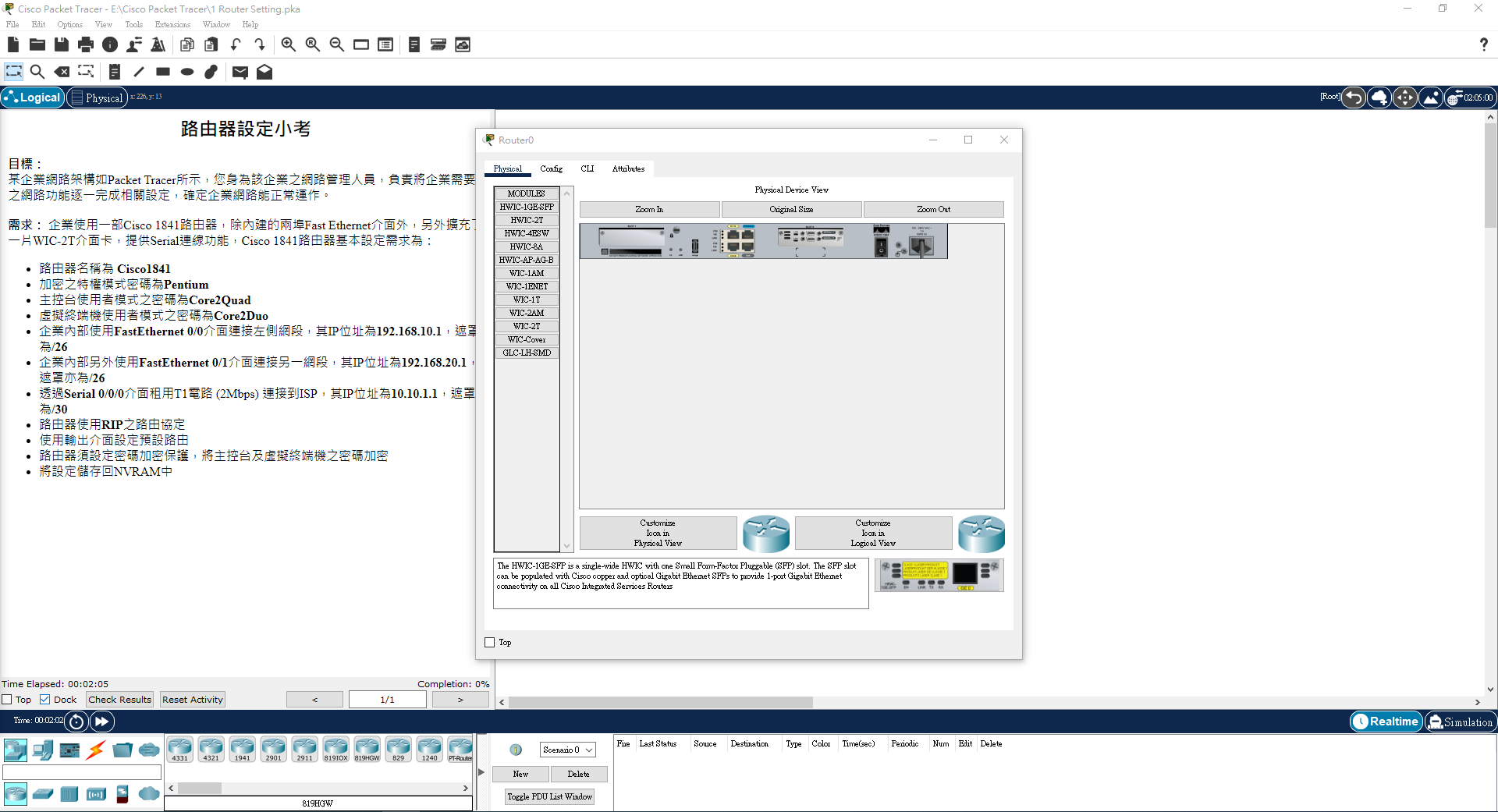Click the 1/1 page number field
The width and height of the screenshot is (1498, 812).
click(387, 700)
